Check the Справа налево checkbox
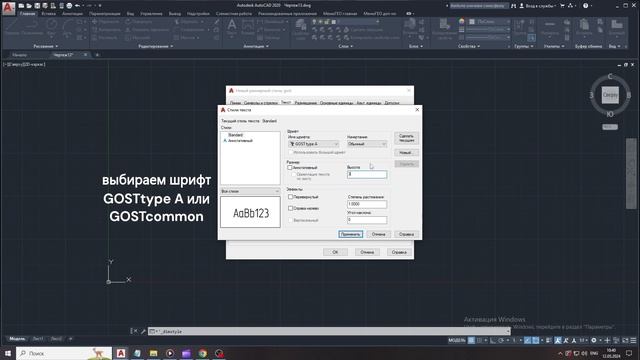The width and height of the screenshot is (640, 360). tap(291, 208)
